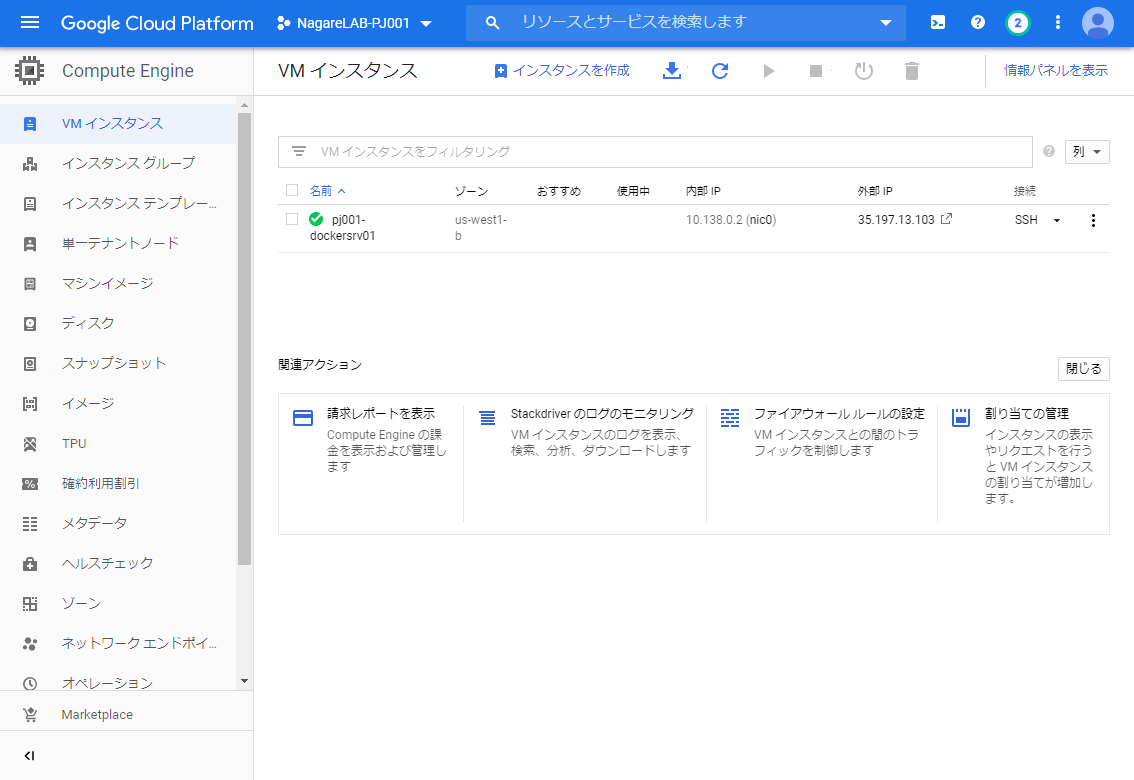Delete the instance with trash icon

click(911, 71)
